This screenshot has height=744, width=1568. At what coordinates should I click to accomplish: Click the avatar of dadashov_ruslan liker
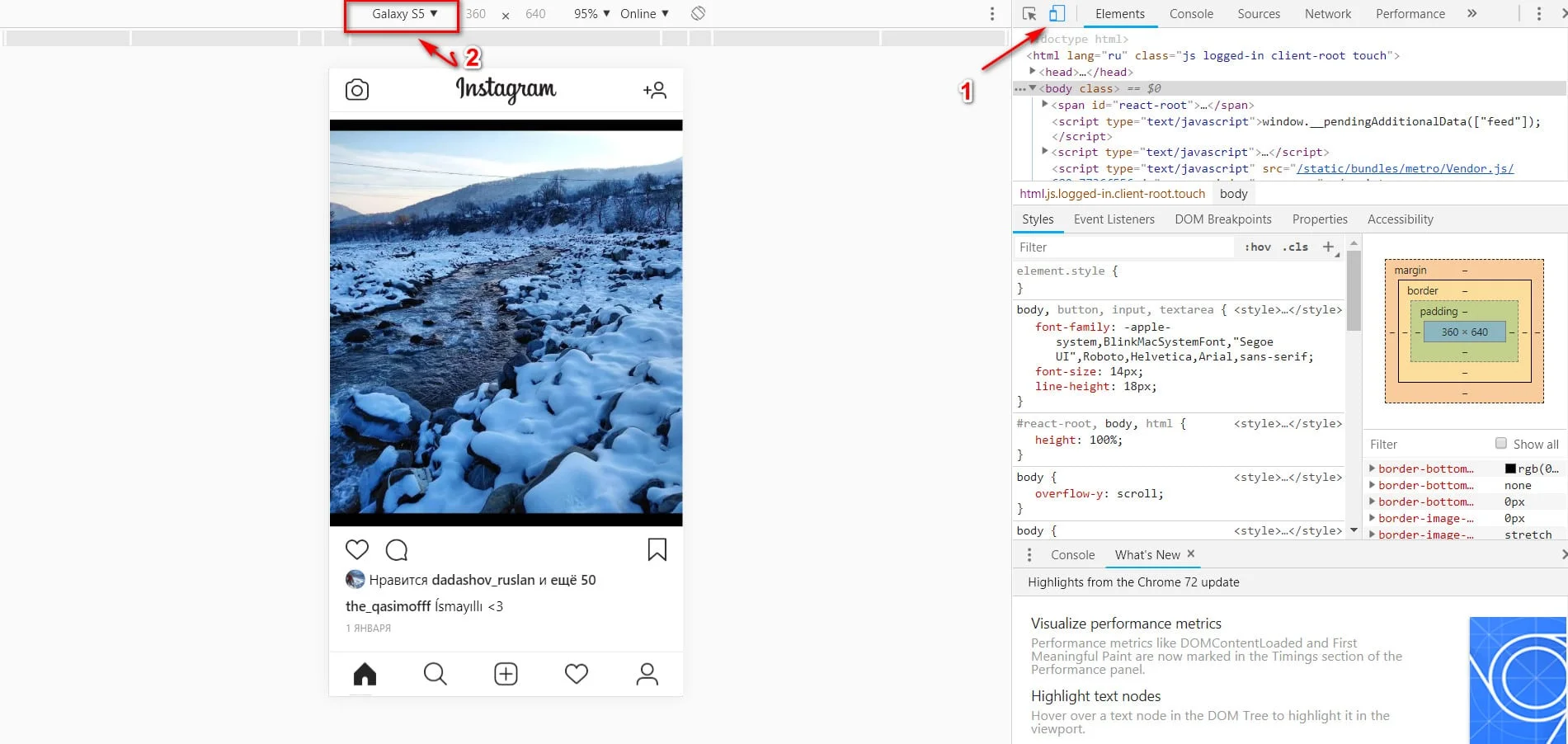355,579
